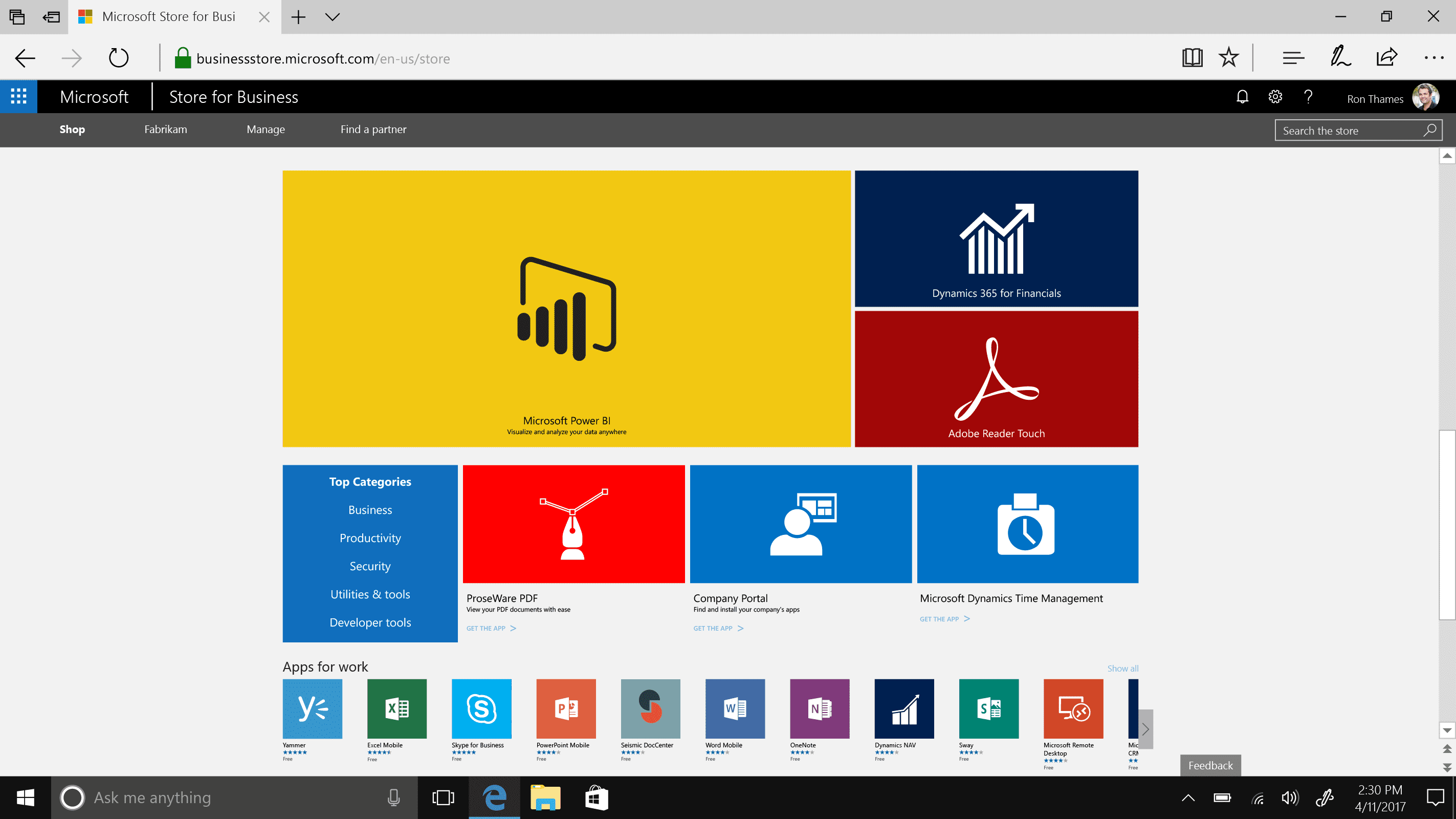Select the Manage tab
The image size is (1456, 819).
(265, 128)
